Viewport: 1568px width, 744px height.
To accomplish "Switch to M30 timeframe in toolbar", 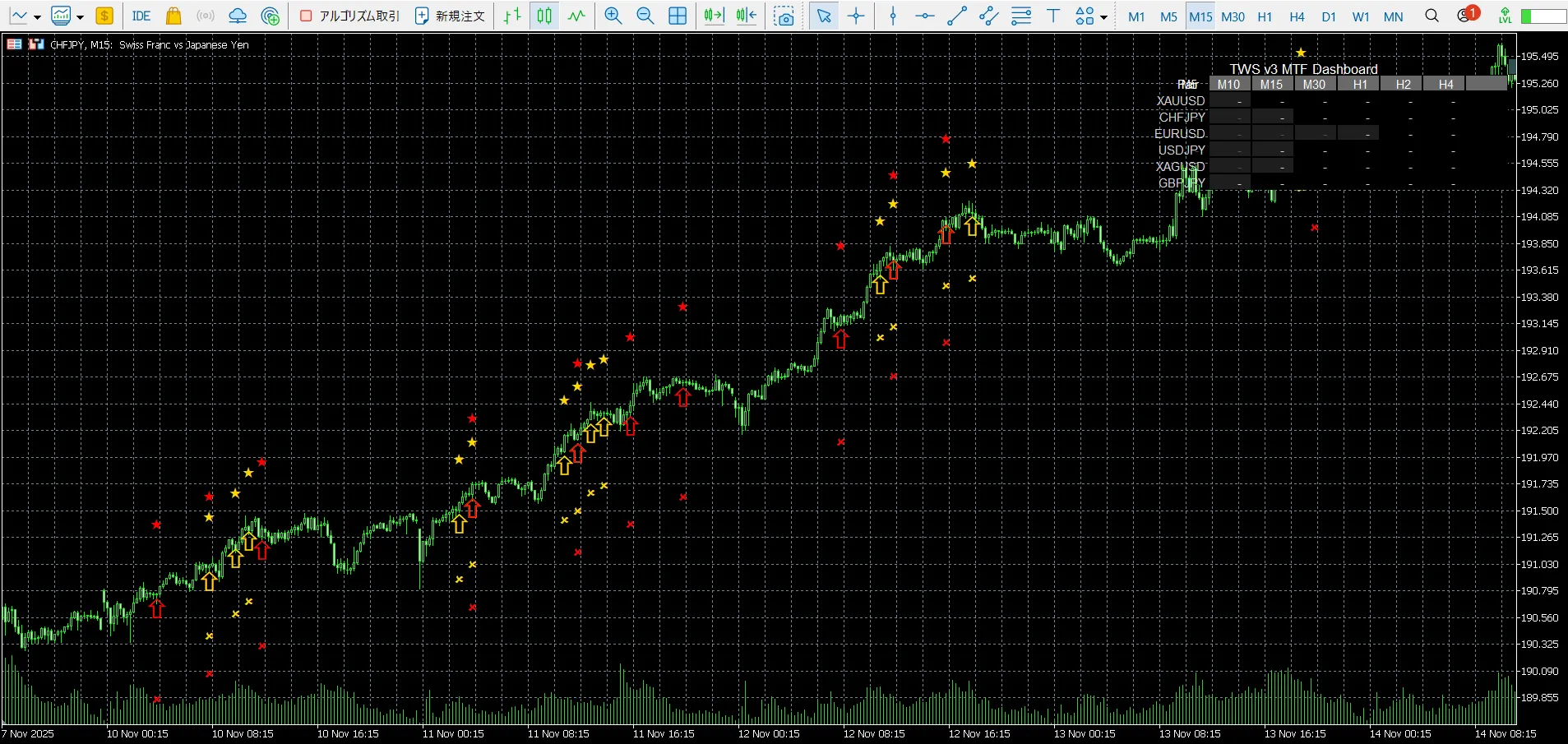I will [1233, 16].
